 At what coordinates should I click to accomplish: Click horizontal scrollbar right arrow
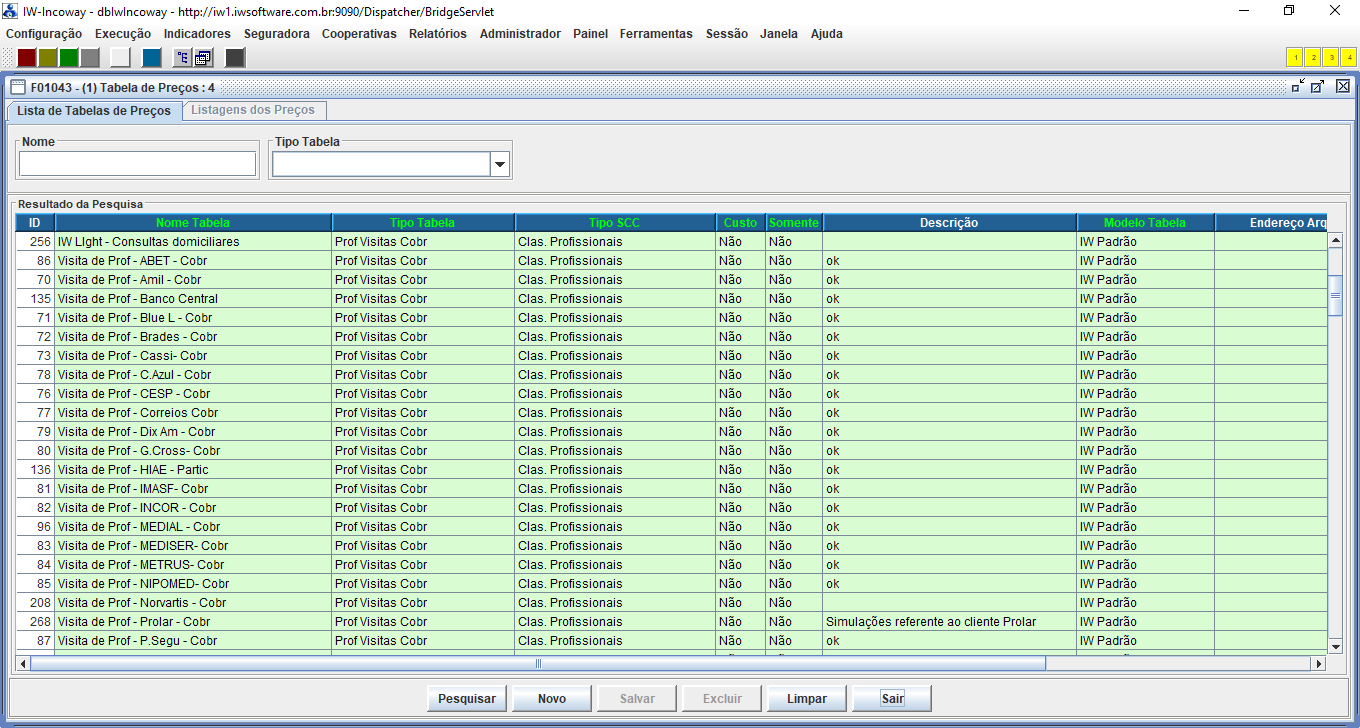(1319, 663)
